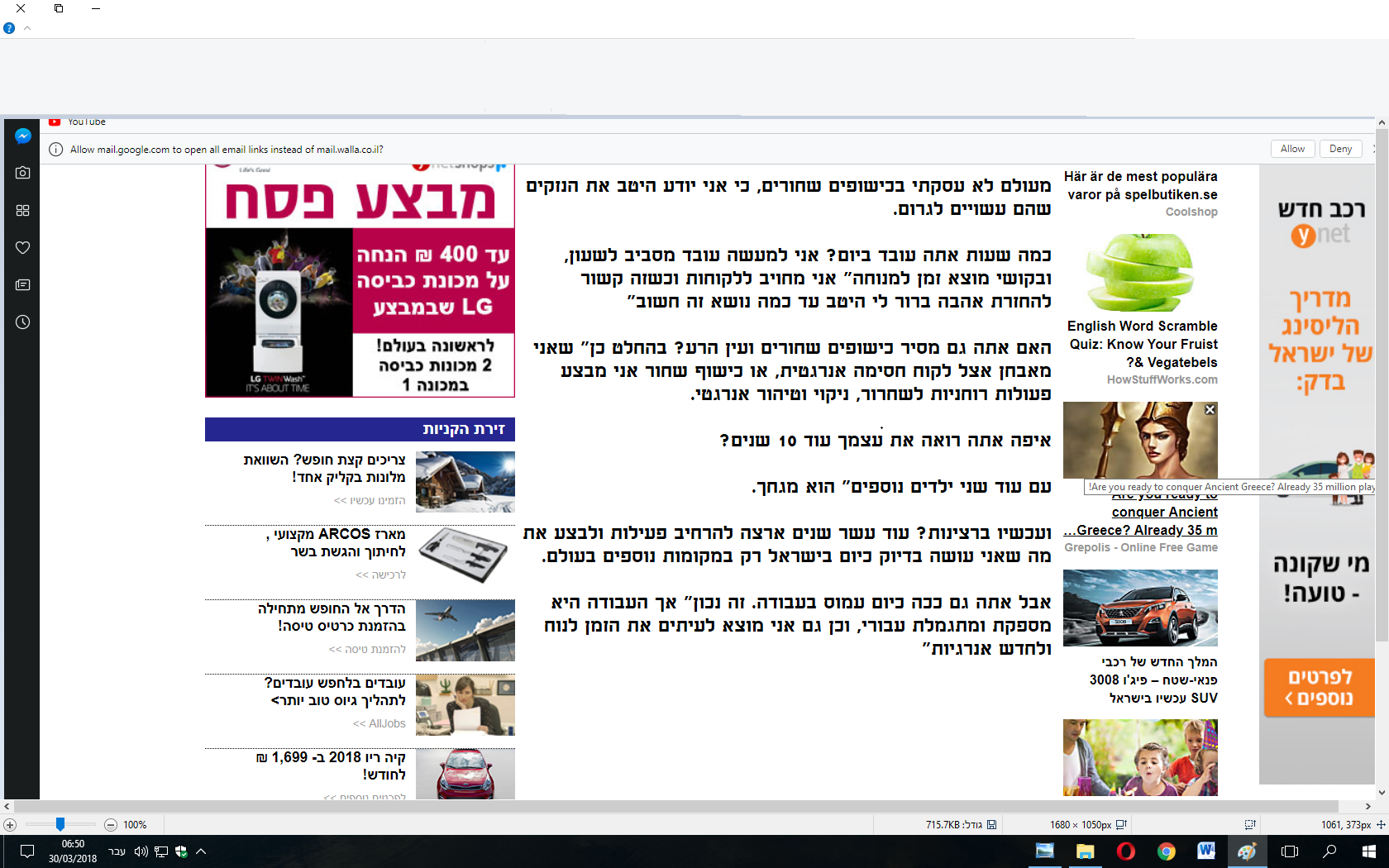Click Allow on the mail handler prompt

pyautogui.click(x=1292, y=149)
